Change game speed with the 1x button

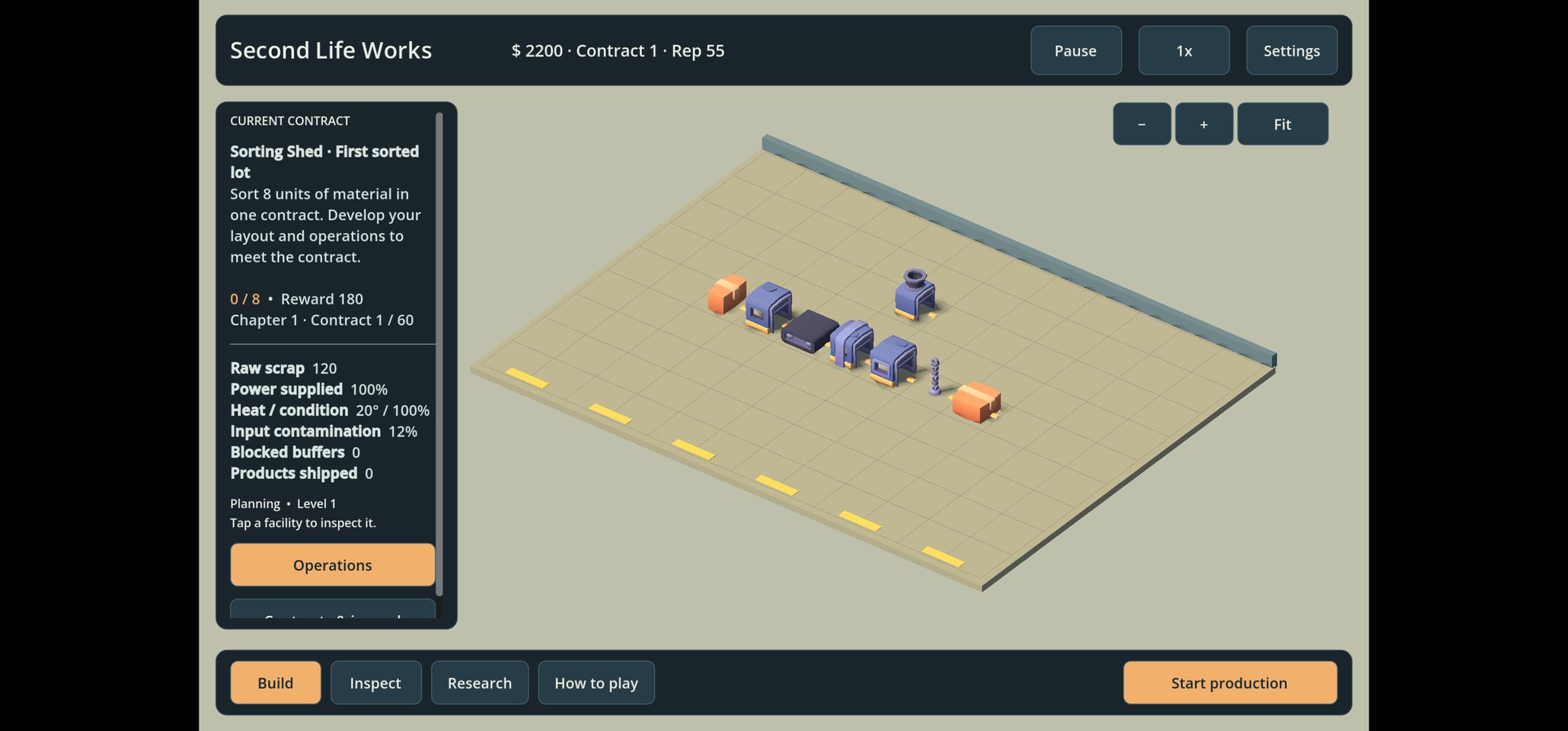(x=1183, y=50)
